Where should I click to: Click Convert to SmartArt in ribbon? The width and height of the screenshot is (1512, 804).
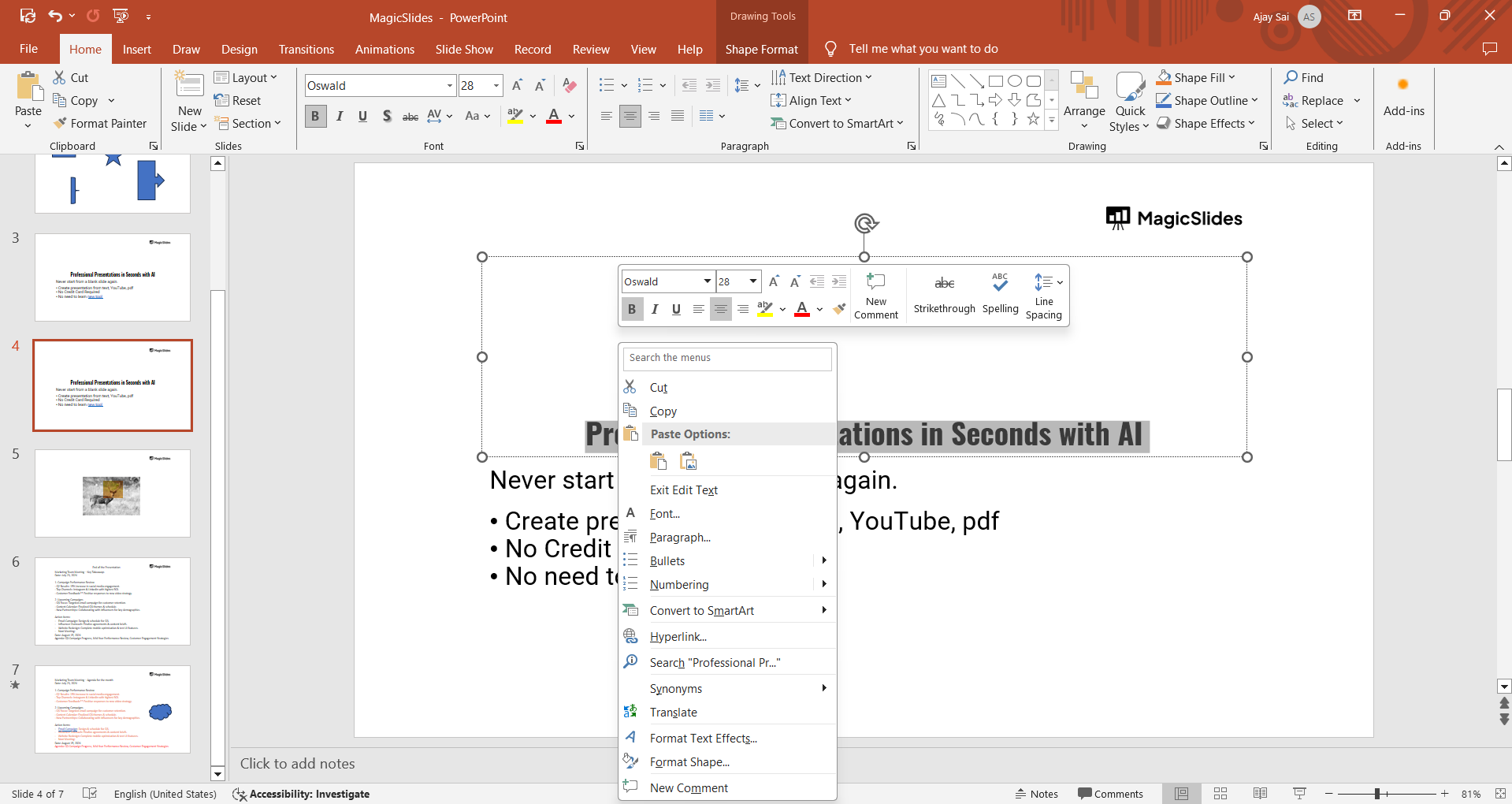click(x=837, y=124)
